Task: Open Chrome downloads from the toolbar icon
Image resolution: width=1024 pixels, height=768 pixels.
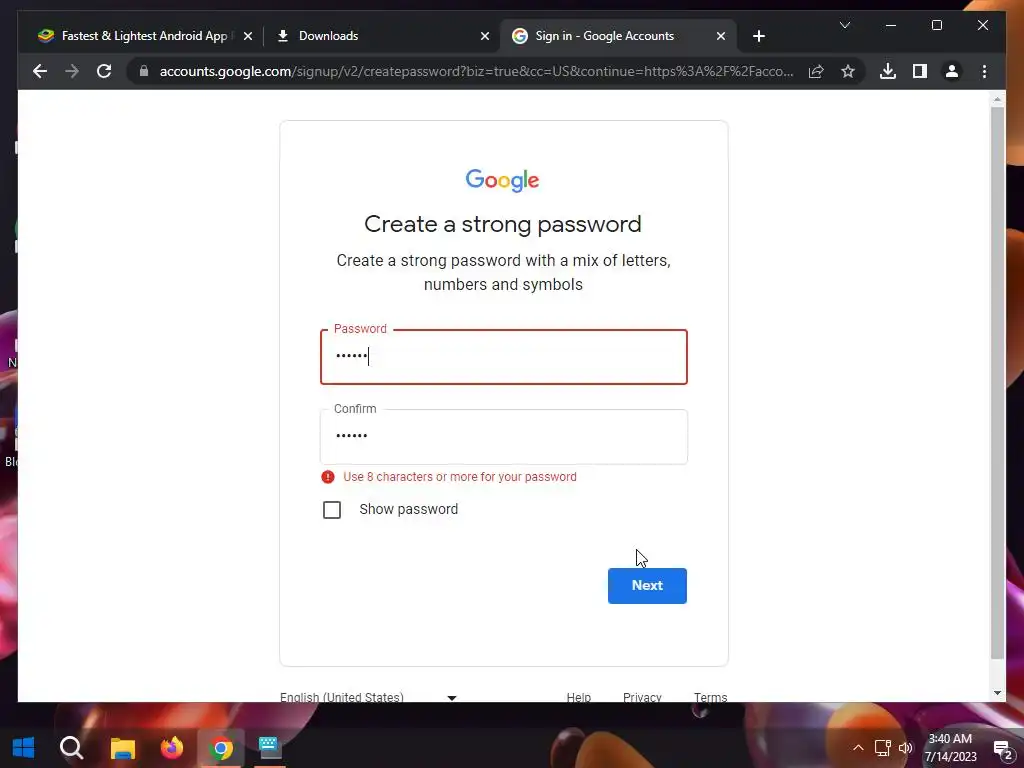Action: pyautogui.click(x=888, y=71)
